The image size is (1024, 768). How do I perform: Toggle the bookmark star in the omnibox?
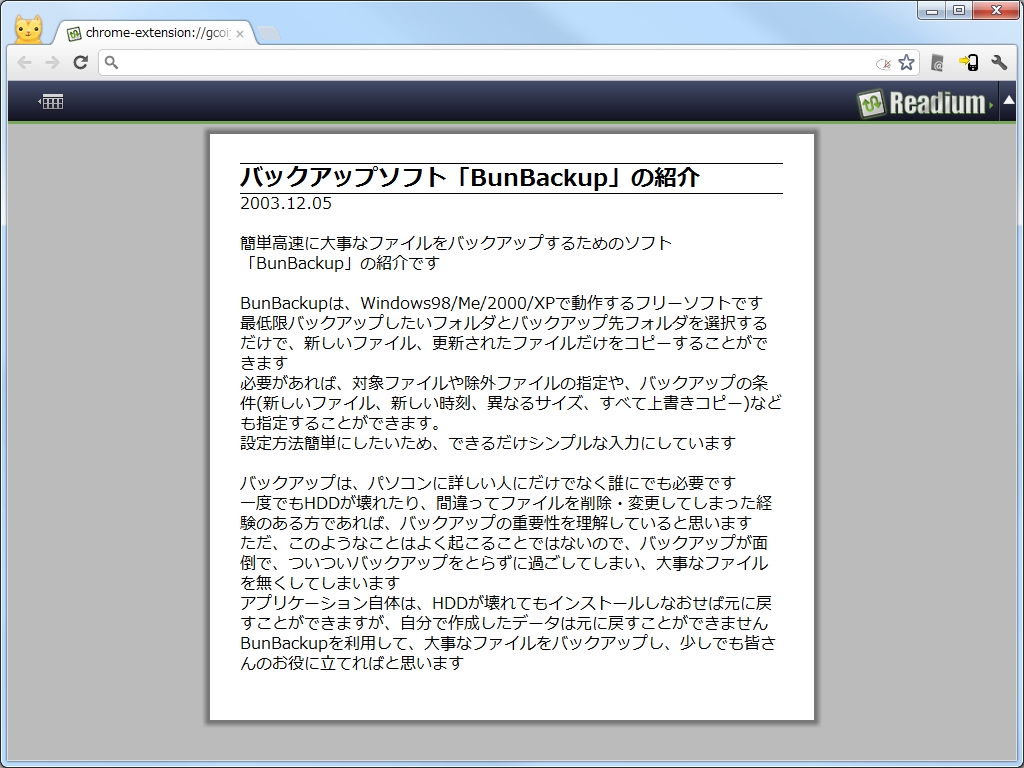coord(907,62)
